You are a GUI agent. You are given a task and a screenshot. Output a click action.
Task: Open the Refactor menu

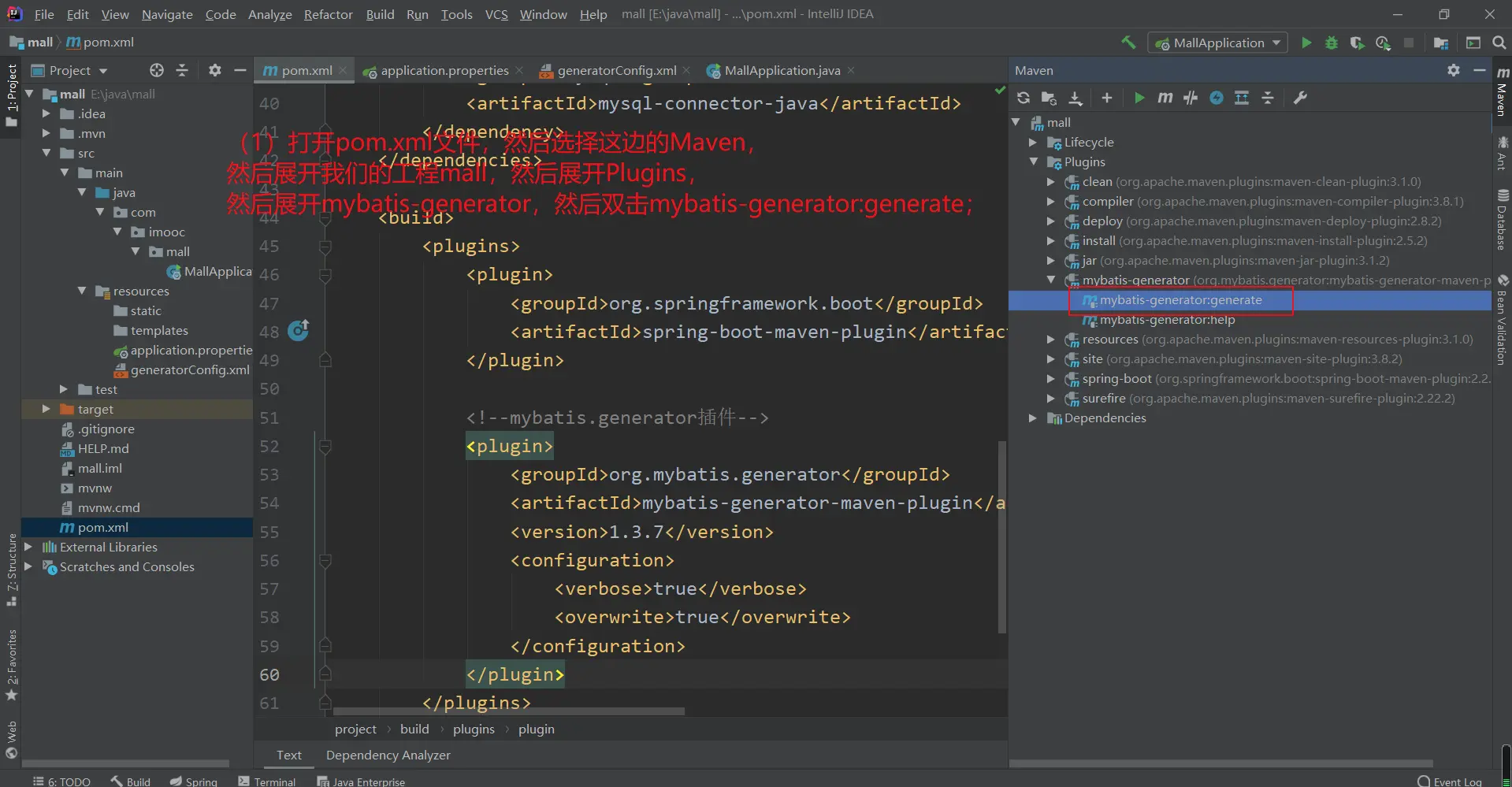tap(328, 14)
